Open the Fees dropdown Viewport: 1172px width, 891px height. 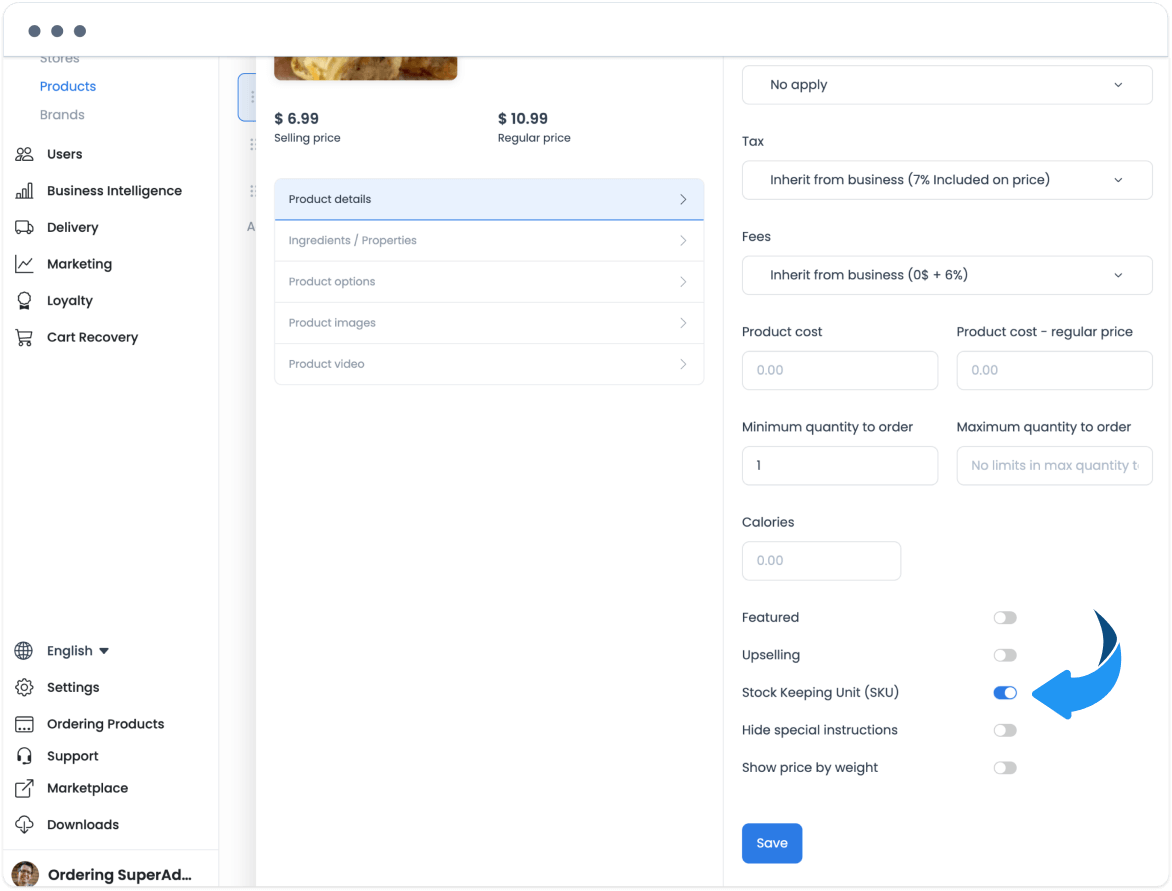[947, 274]
